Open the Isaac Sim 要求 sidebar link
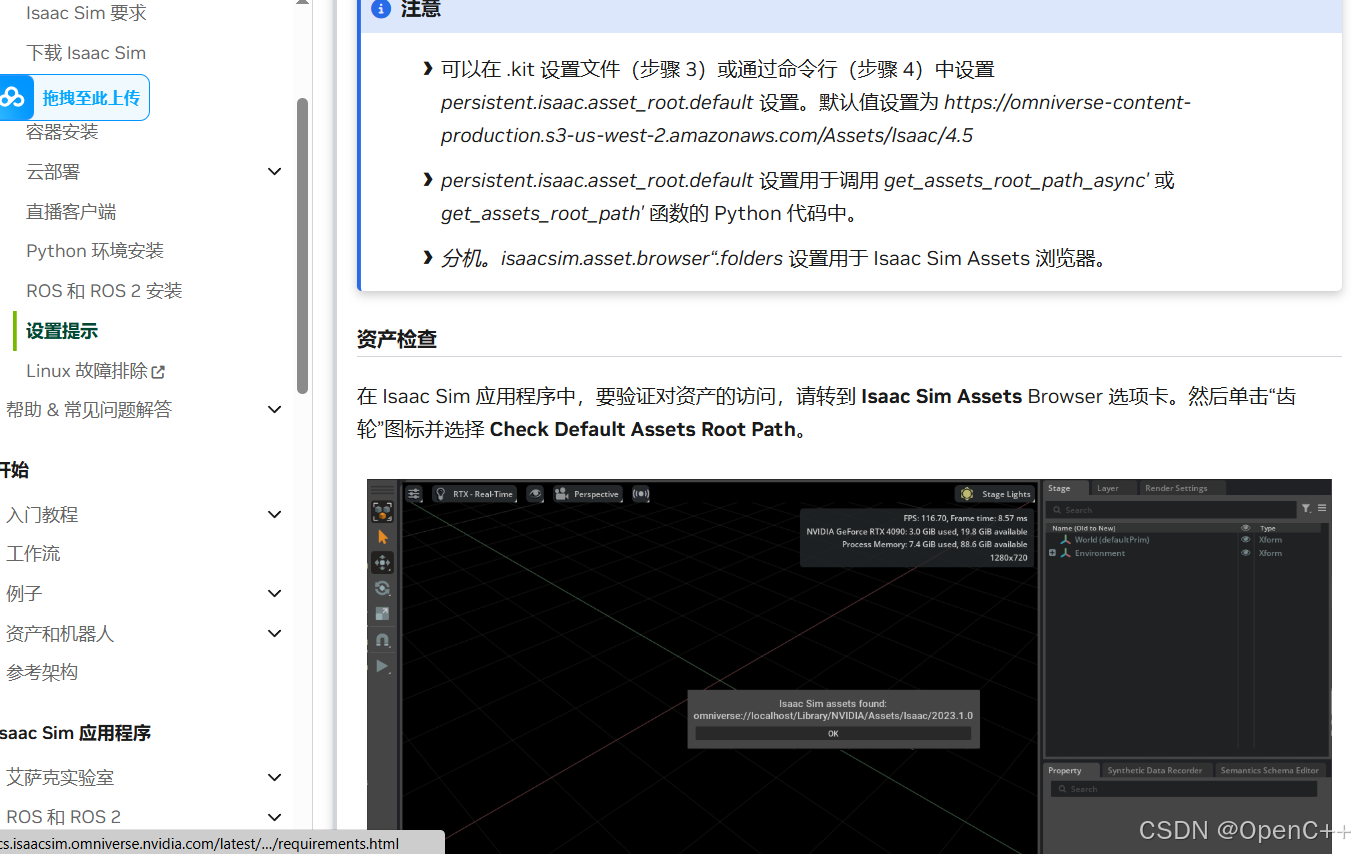This screenshot has height=854, width=1355. pyautogui.click(x=86, y=13)
